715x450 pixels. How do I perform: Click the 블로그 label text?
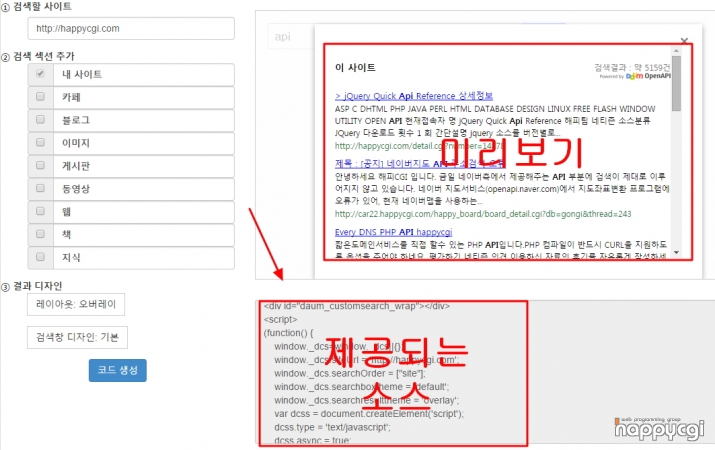[x=76, y=120]
